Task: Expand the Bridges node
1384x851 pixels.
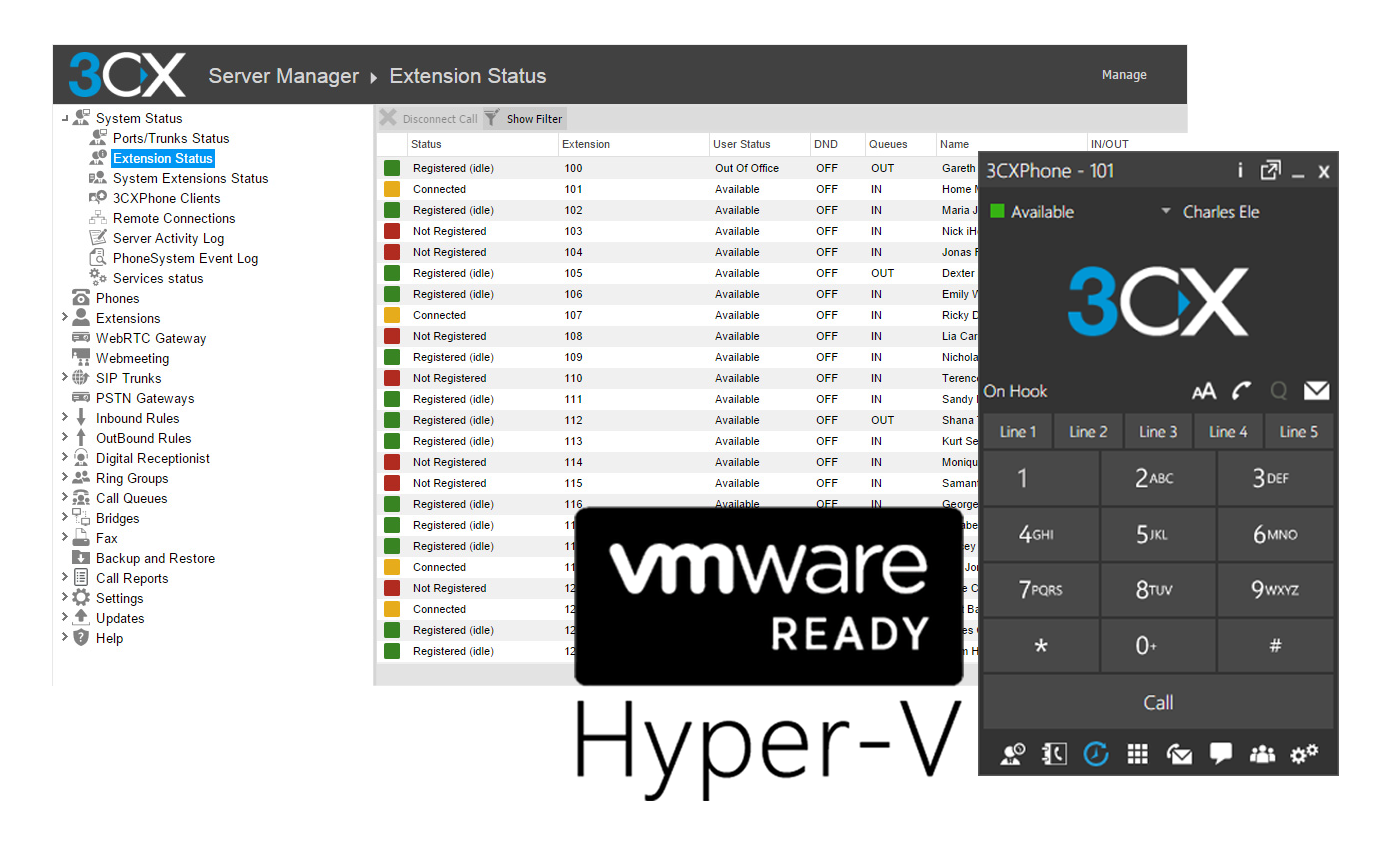Action: [x=65, y=518]
